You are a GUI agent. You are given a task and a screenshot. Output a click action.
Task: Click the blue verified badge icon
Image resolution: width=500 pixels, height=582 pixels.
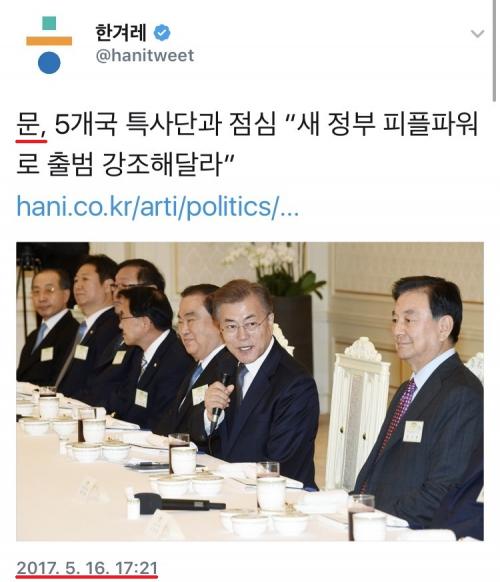click(x=162, y=33)
